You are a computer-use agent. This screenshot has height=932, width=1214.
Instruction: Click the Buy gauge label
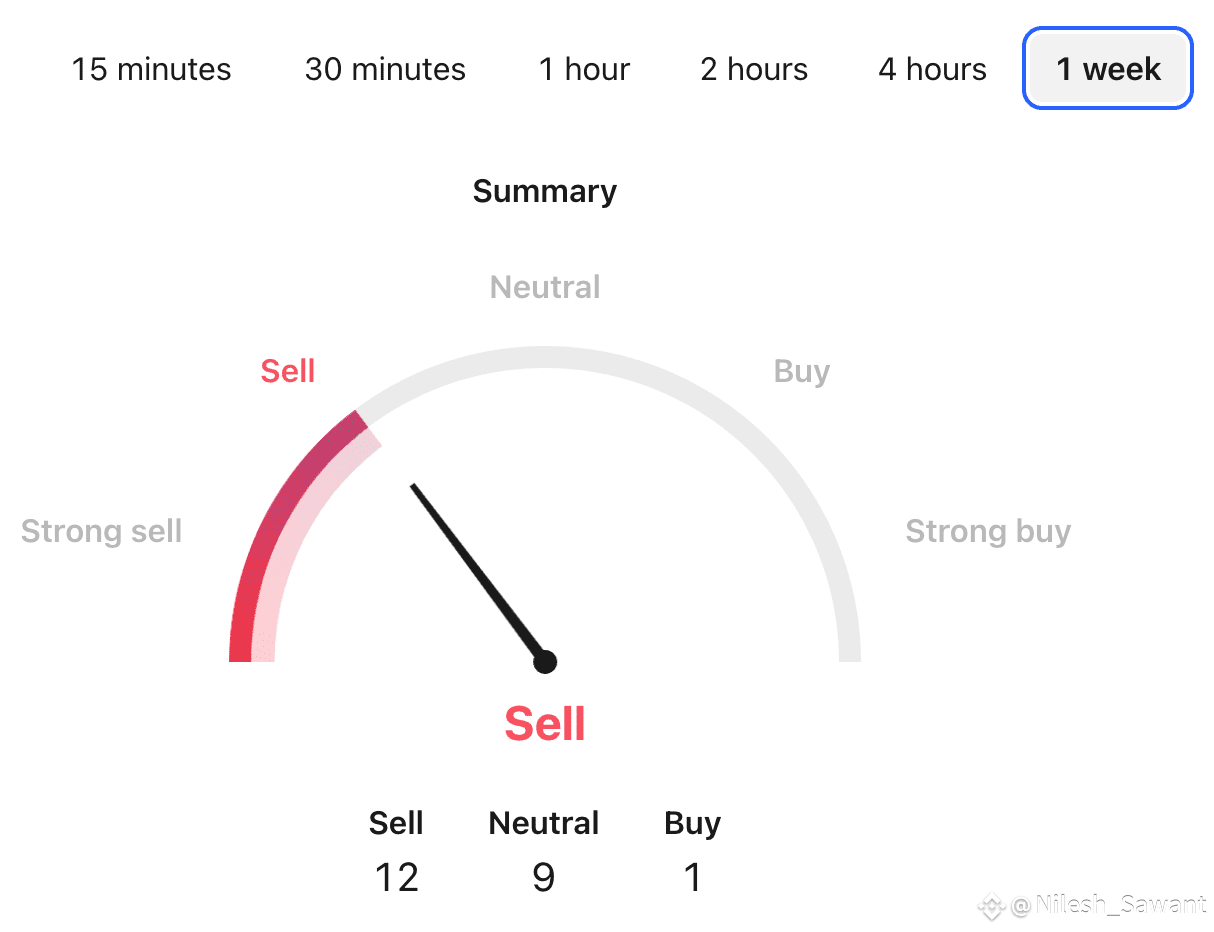pos(802,372)
